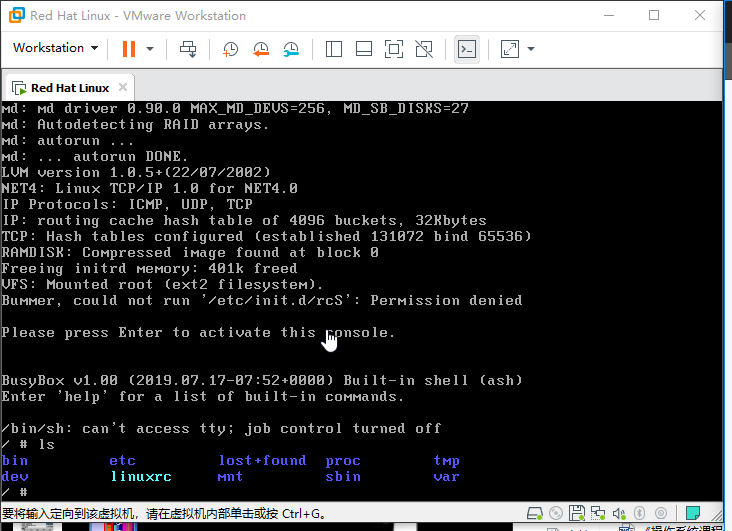732x531 pixels.
Task: Click the sound card status icon
Action: coord(619,514)
